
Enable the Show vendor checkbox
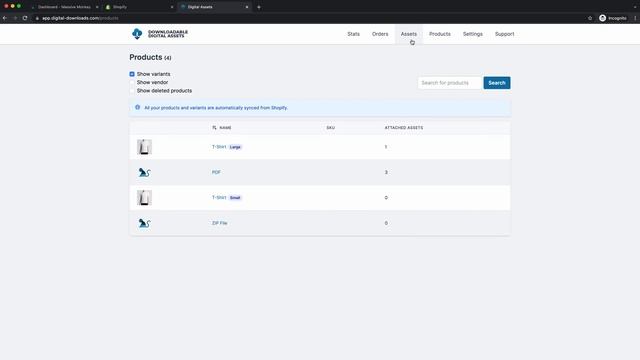point(132,82)
